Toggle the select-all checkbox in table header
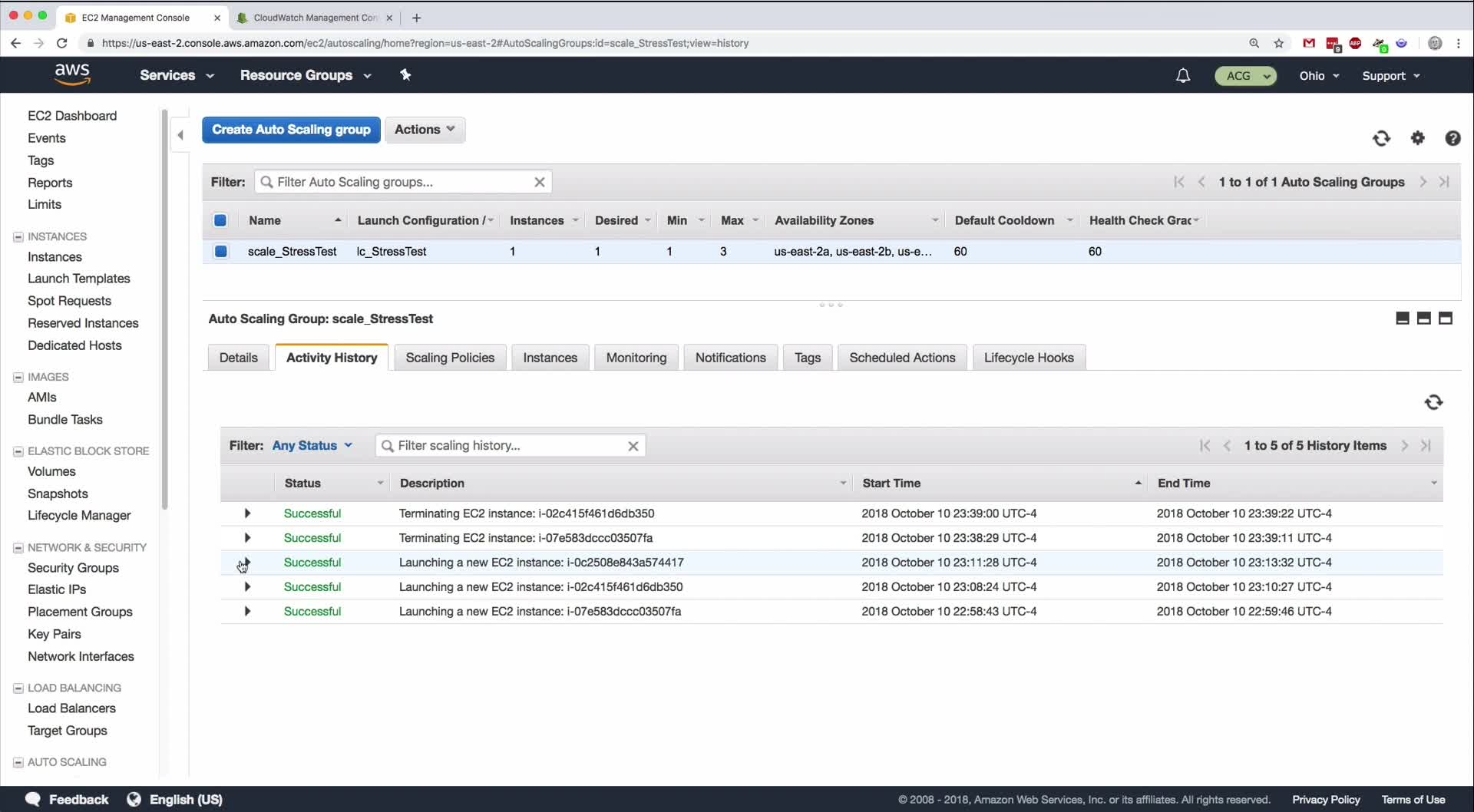This screenshot has width=1474, height=812. click(x=220, y=220)
